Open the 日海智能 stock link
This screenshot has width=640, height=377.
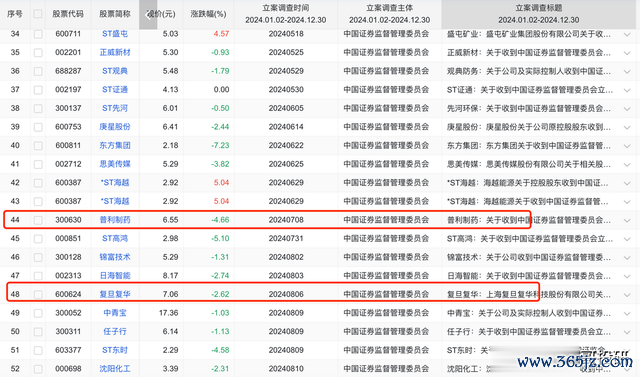pyautogui.click(x=115, y=276)
